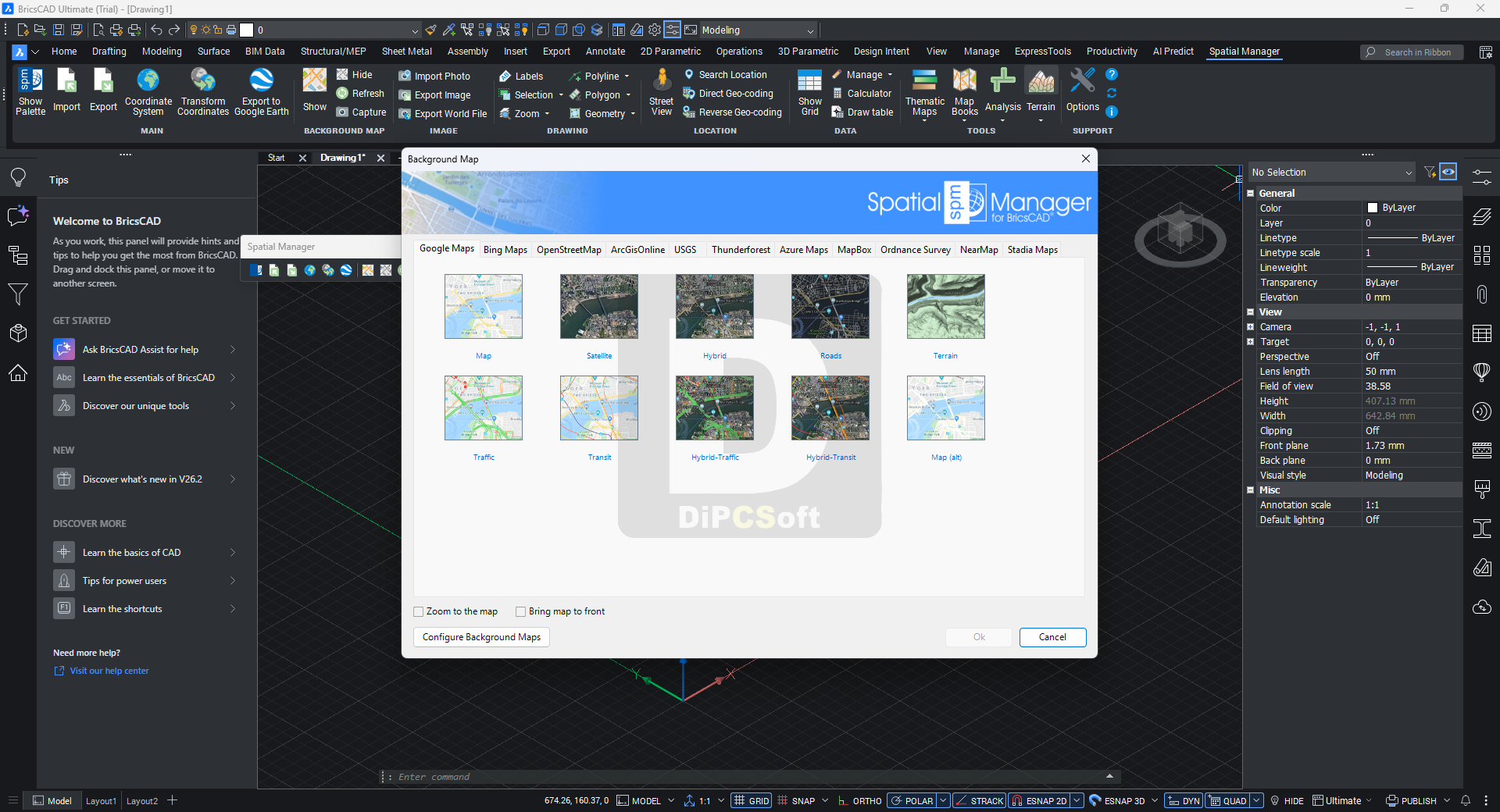Open the Map Books tool
This screenshot has width=1500, height=812.
[x=965, y=93]
